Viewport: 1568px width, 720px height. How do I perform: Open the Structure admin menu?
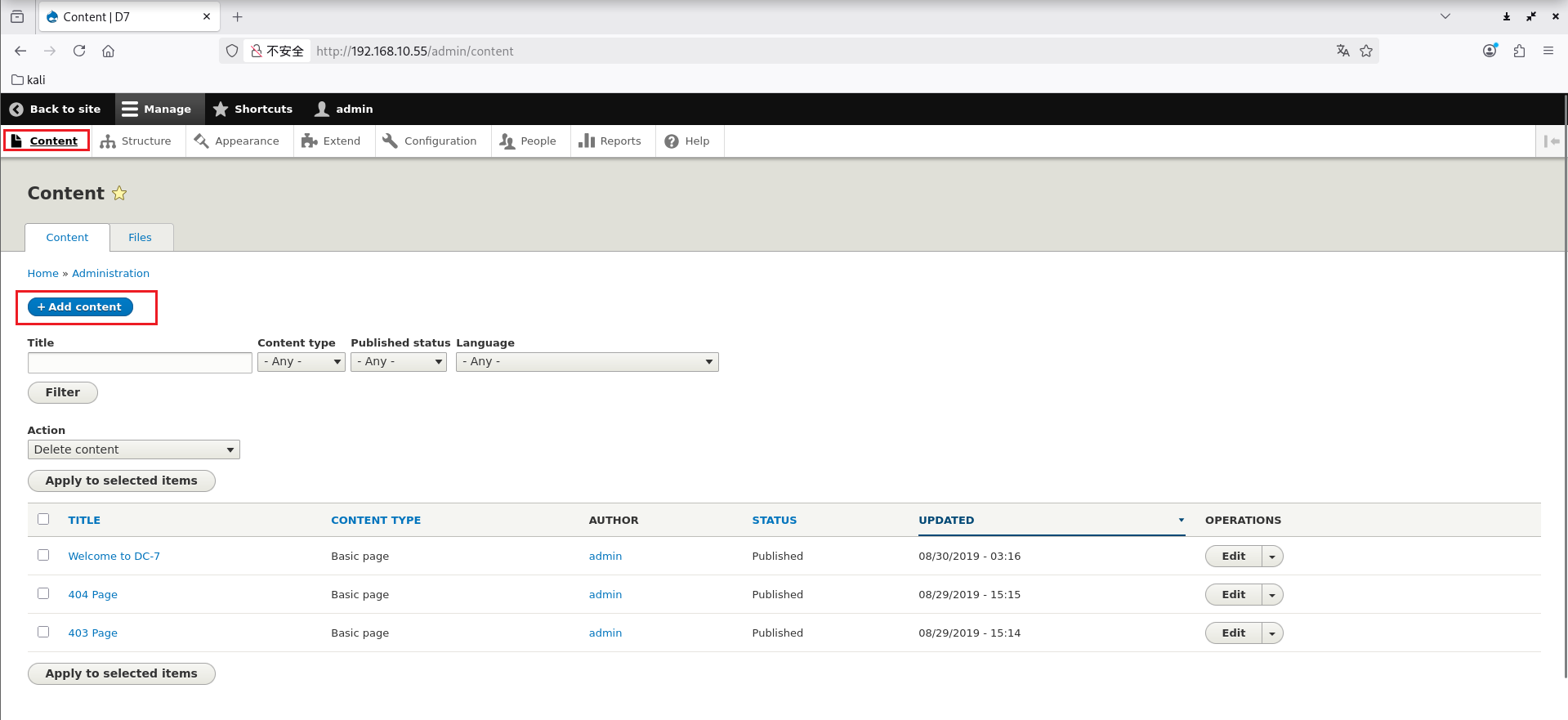click(136, 141)
